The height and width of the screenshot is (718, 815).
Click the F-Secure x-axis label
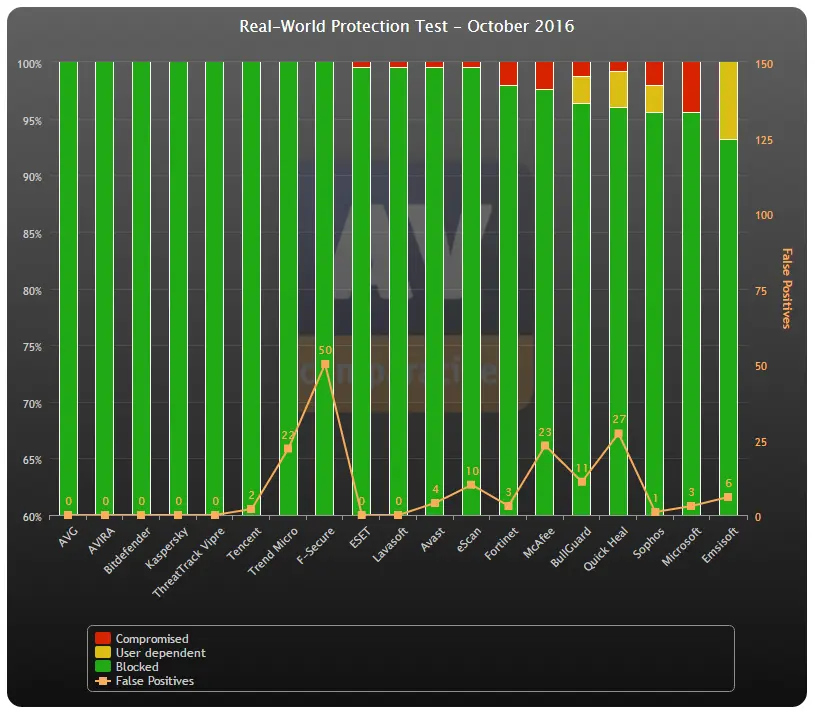point(316,545)
